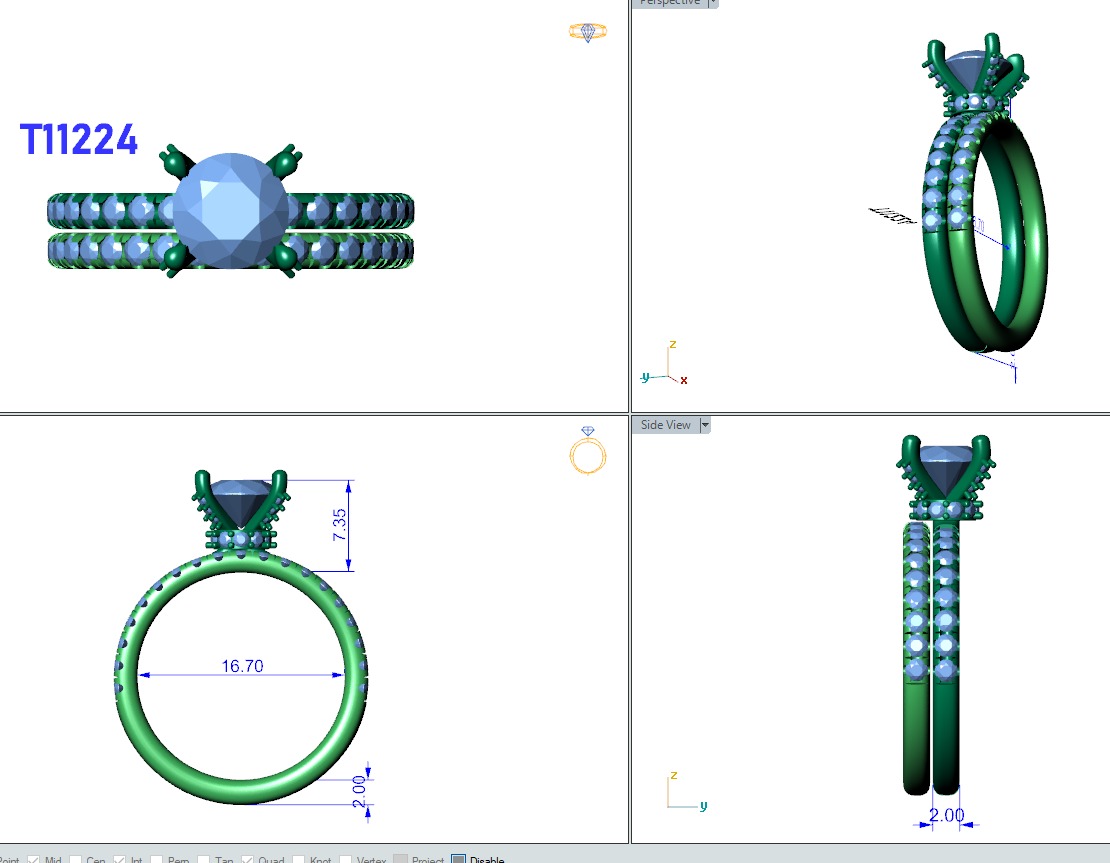Image resolution: width=1110 pixels, height=863 pixels.
Task: Click the XYZ axis icon in Perspective viewport
Action: (x=664, y=366)
